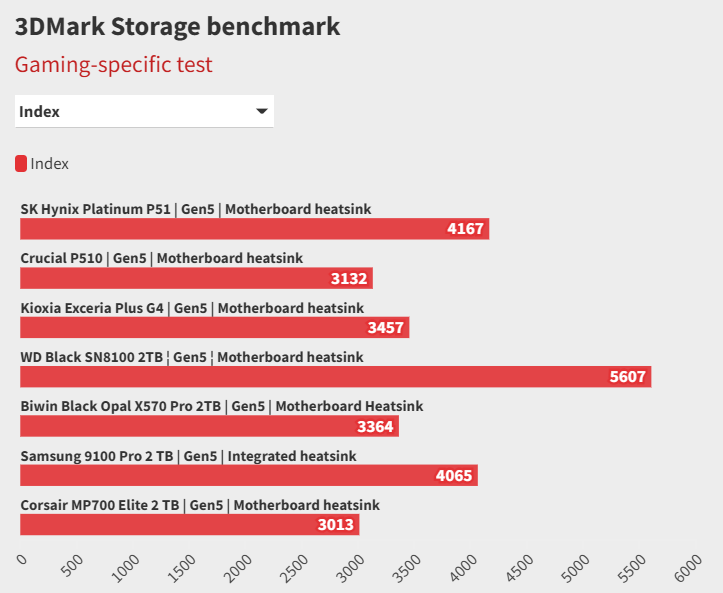This screenshot has height=593, width=723.
Task: Click the dropdown caret arrow
Action: (x=262, y=111)
